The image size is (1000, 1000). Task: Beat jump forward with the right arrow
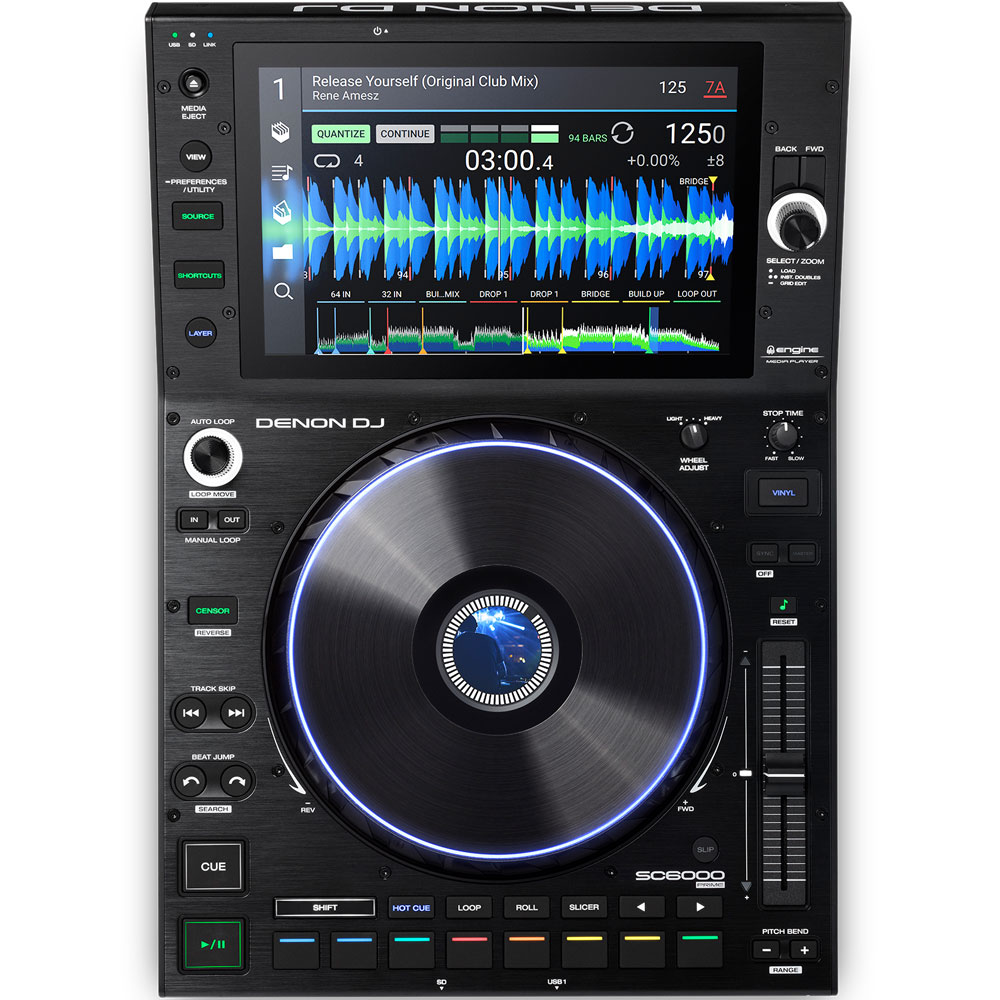pos(236,781)
